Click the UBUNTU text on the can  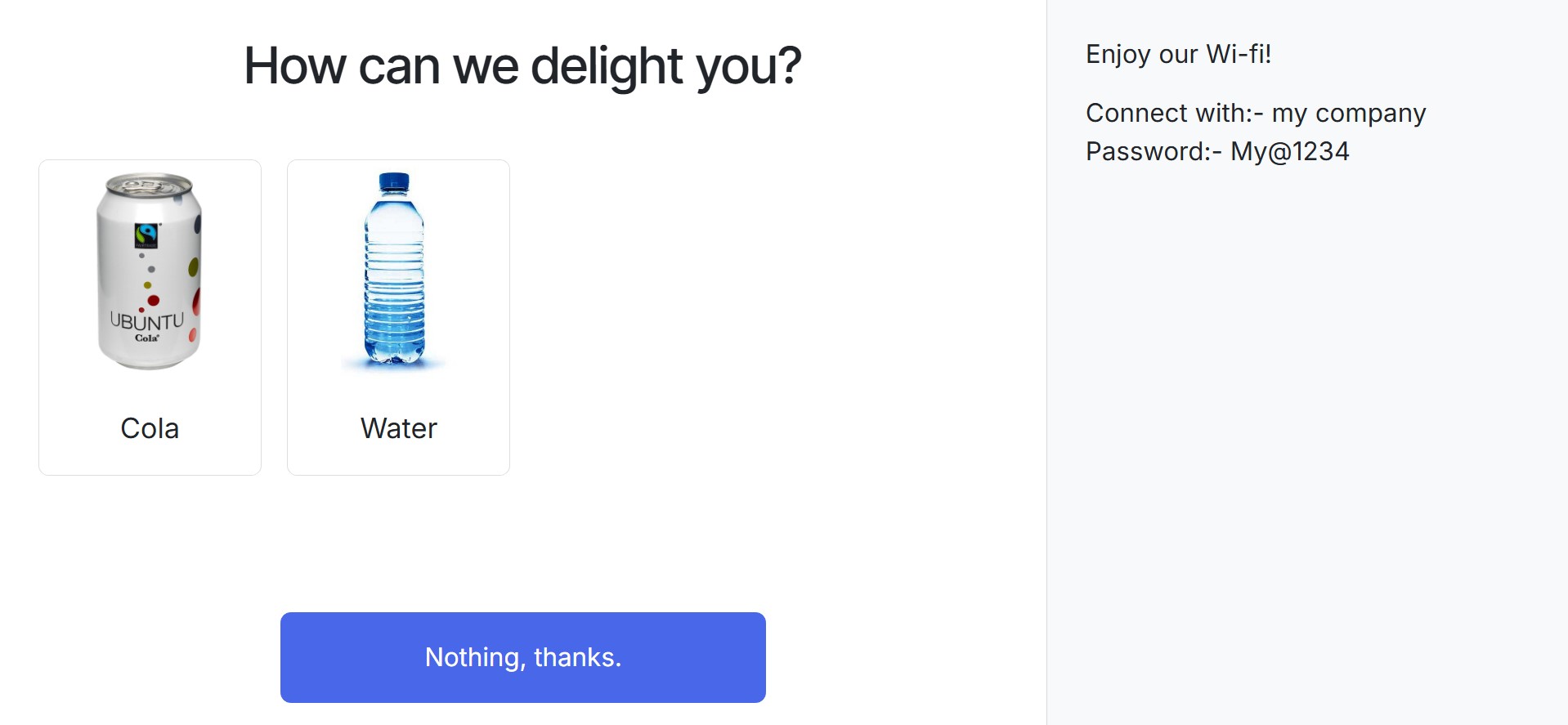click(147, 320)
